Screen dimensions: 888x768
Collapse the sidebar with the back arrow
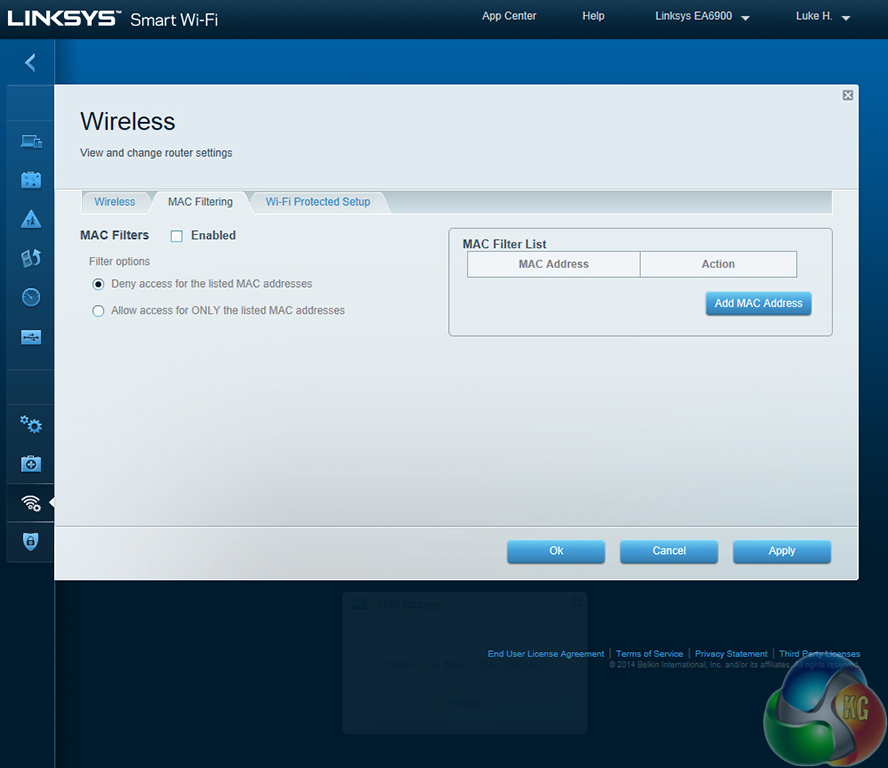pos(31,62)
